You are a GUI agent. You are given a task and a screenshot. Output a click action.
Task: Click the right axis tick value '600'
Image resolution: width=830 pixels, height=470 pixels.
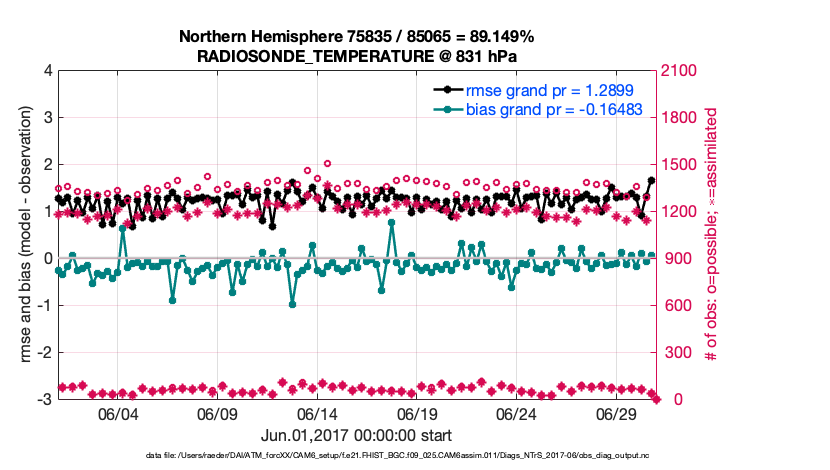[678, 305]
